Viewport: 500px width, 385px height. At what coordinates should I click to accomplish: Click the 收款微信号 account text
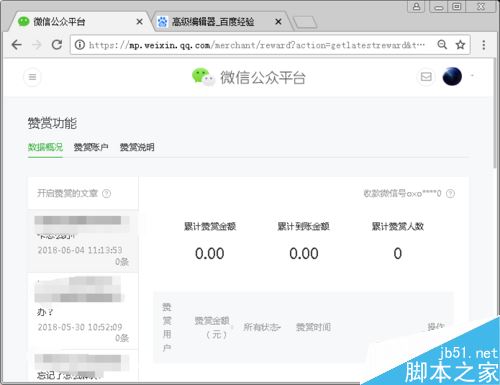pos(402,193)
